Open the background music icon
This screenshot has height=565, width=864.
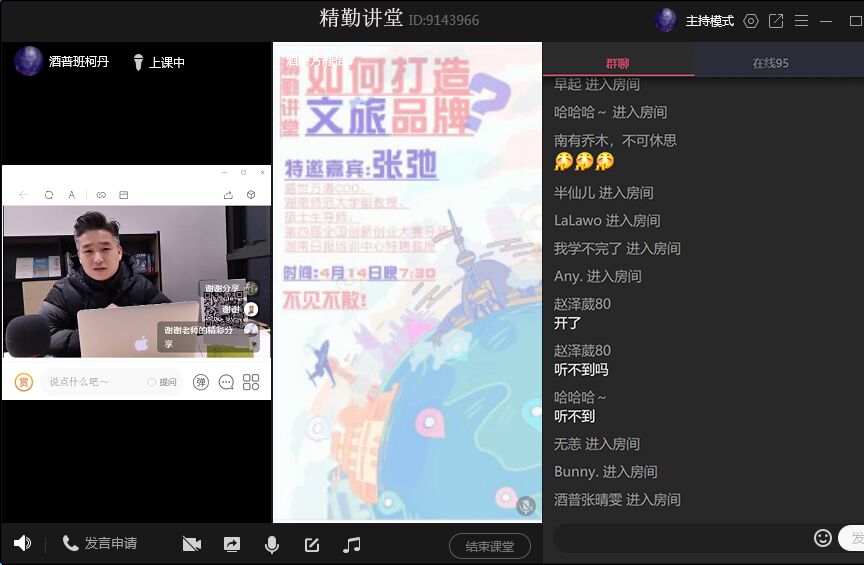[351, 544]
